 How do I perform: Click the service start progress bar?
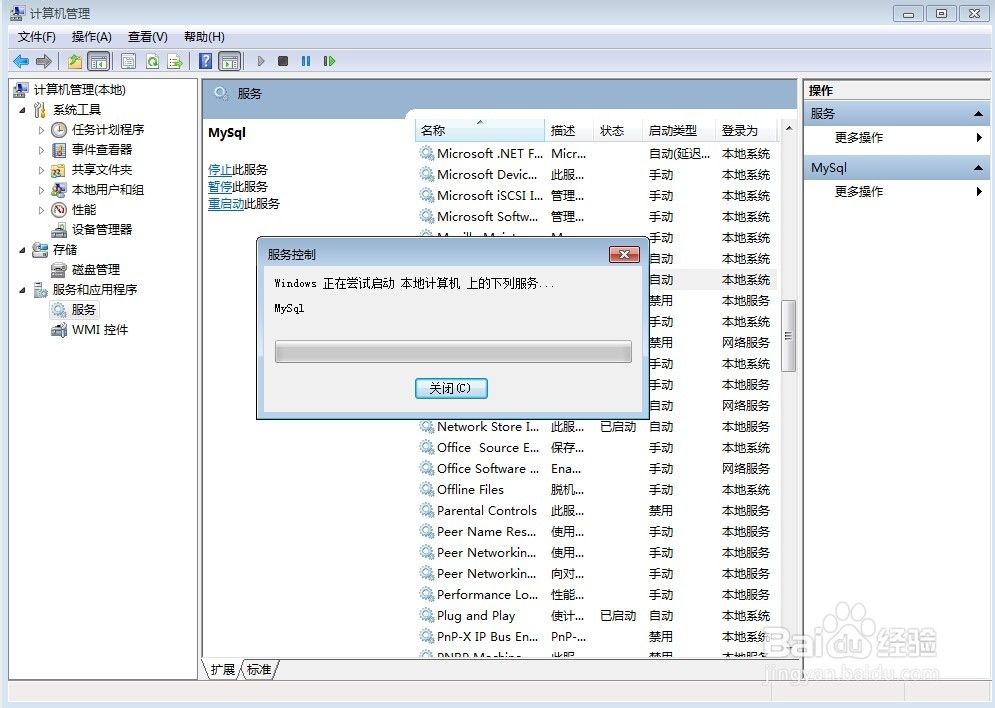coord(453,351)
